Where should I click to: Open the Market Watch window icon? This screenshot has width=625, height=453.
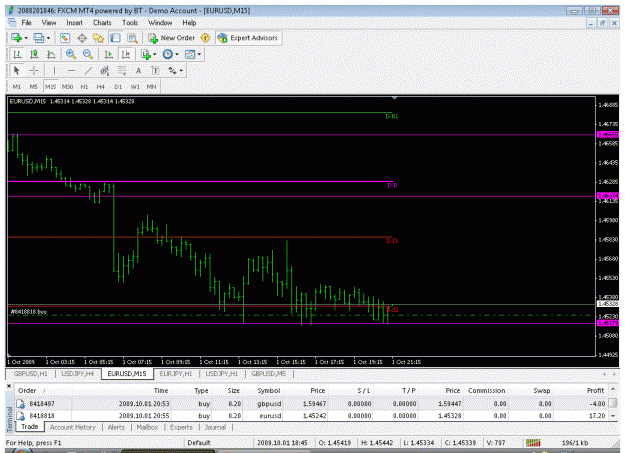click(x=65, y=38)
